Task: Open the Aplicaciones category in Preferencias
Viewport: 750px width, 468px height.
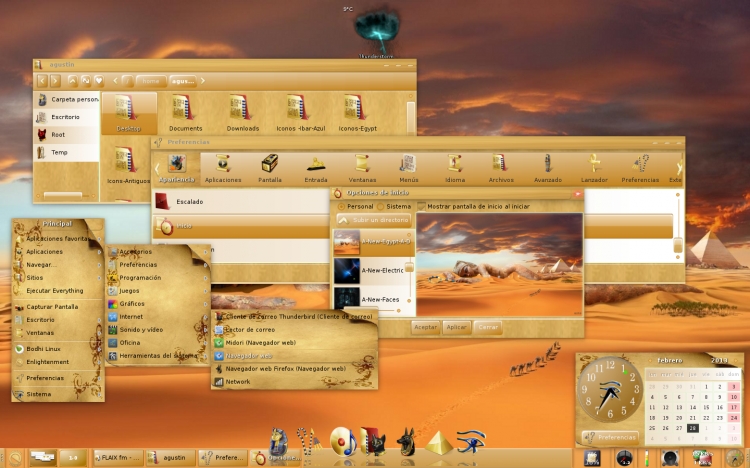Action: point(222,168)
